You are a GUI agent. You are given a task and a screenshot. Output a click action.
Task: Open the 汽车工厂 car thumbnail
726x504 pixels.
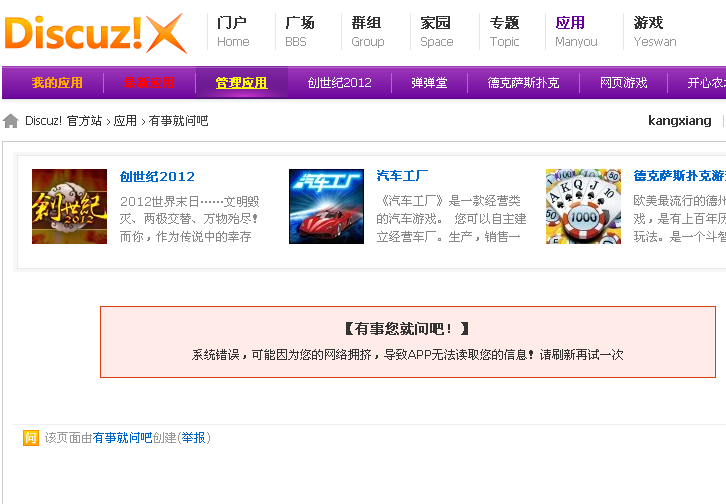pos(326,206)
